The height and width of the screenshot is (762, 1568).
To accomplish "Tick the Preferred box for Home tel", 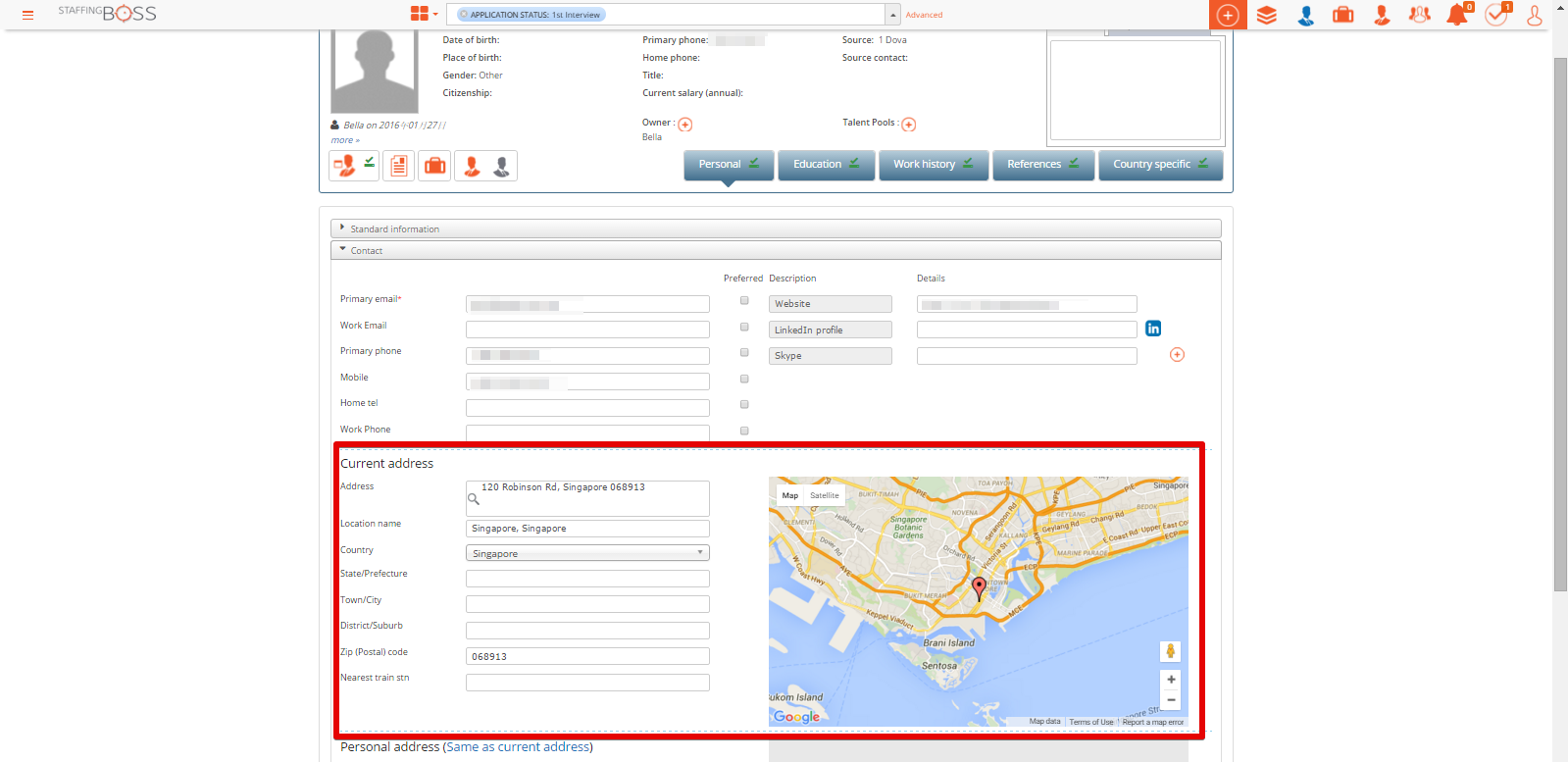I will (744, 405).
